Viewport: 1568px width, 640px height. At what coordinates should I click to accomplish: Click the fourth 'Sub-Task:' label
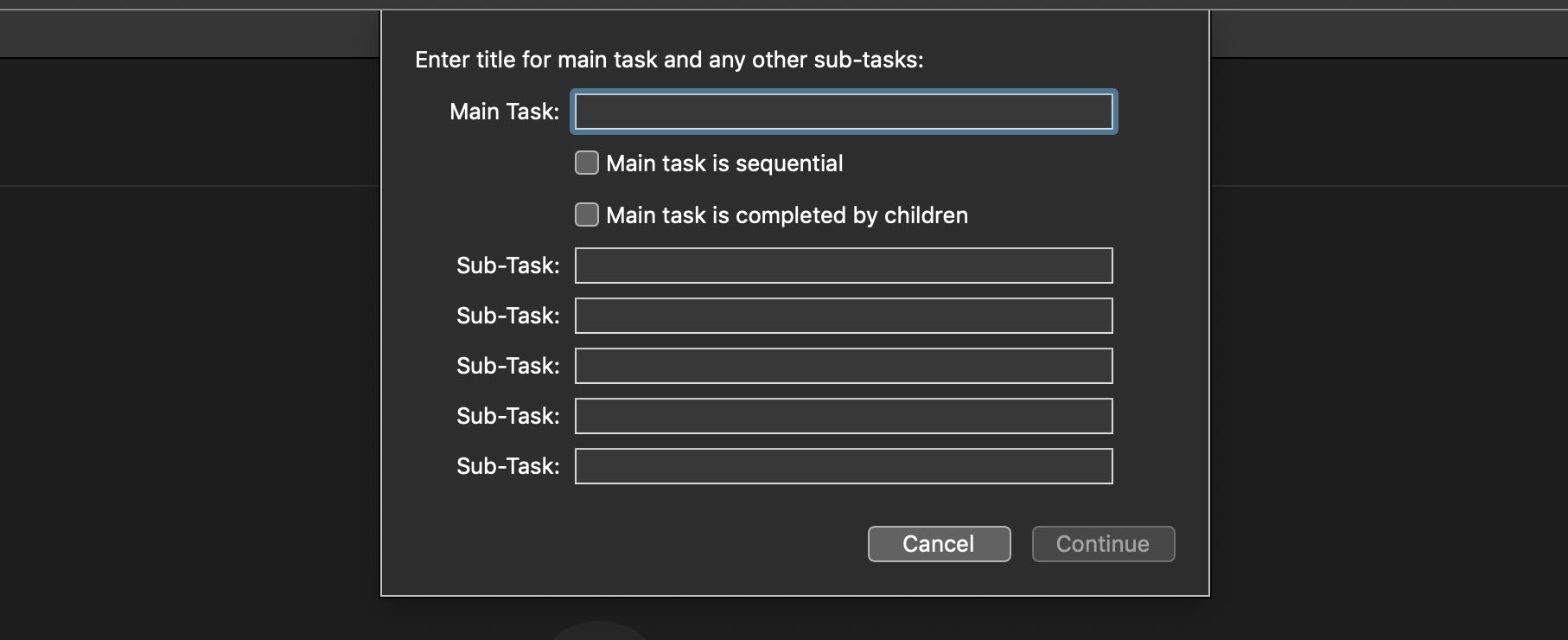click(x=507, y=416)
